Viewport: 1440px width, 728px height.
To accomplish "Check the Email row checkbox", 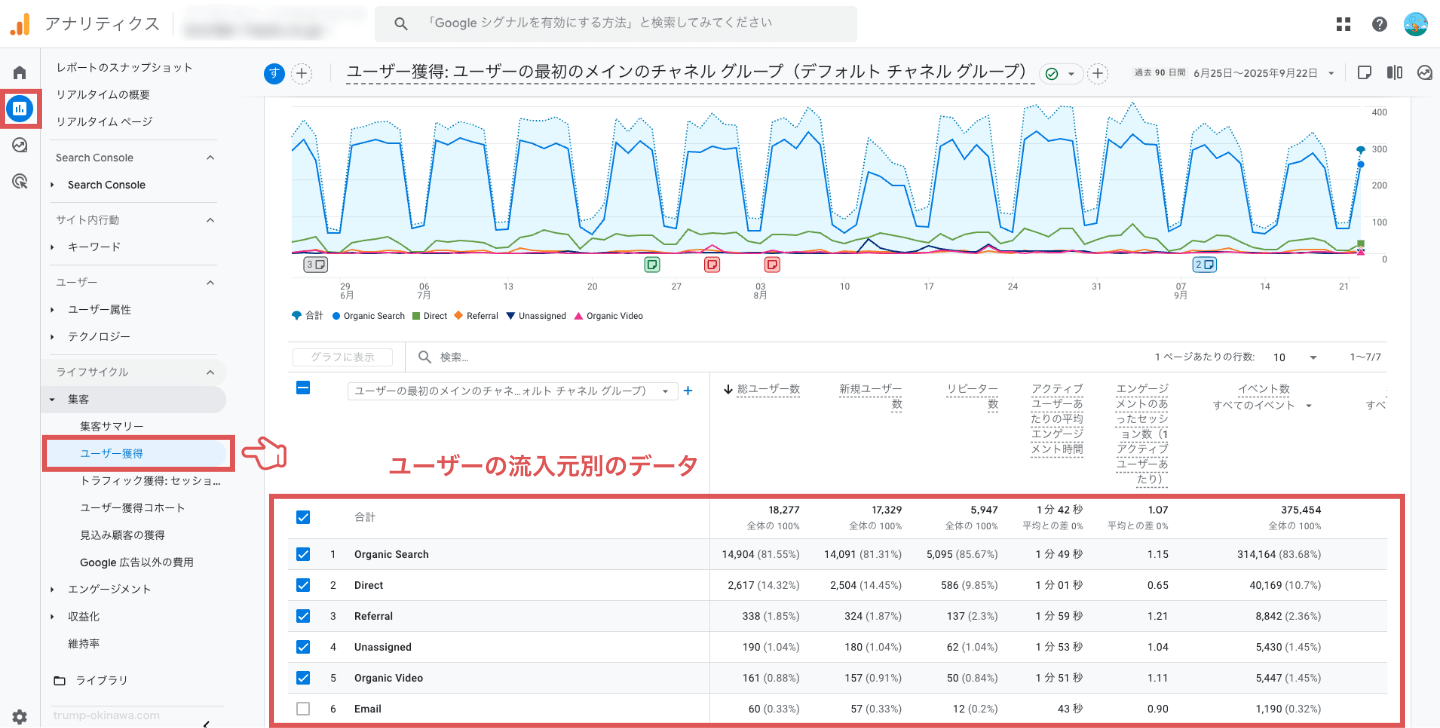I will coord(303,709).
